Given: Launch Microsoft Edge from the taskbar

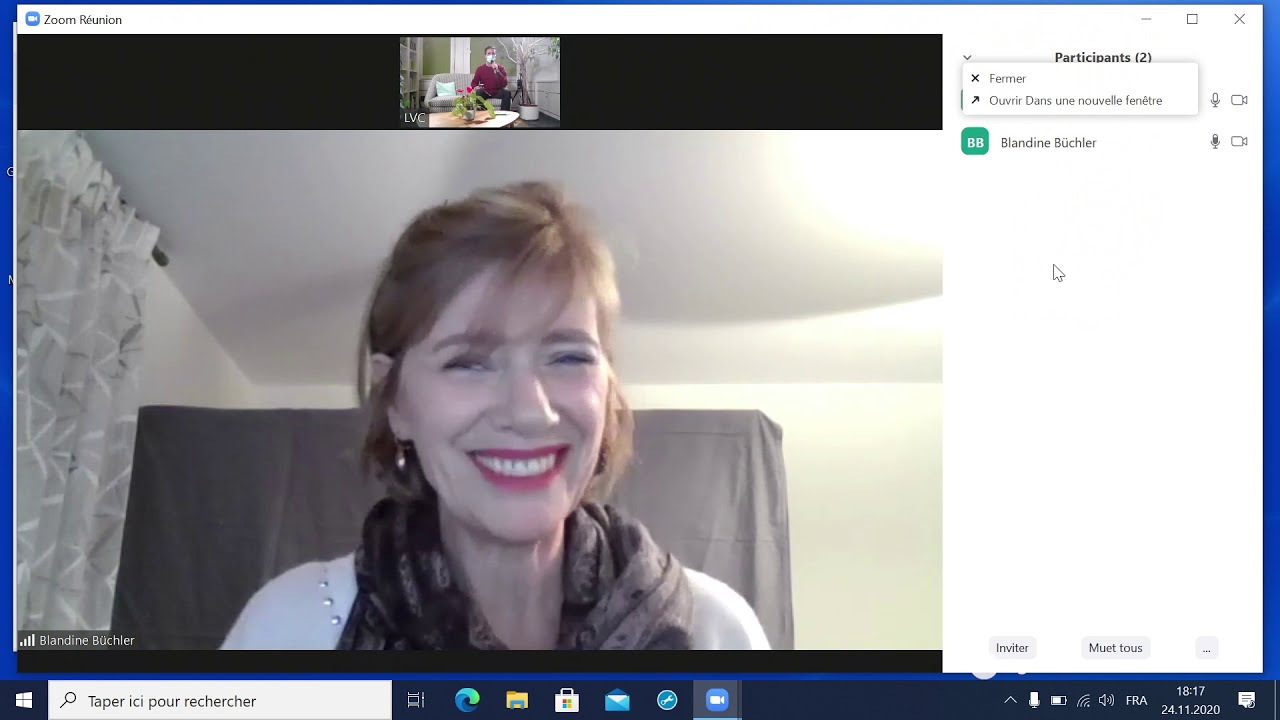Looking at the screenshot, I should 467,700.
